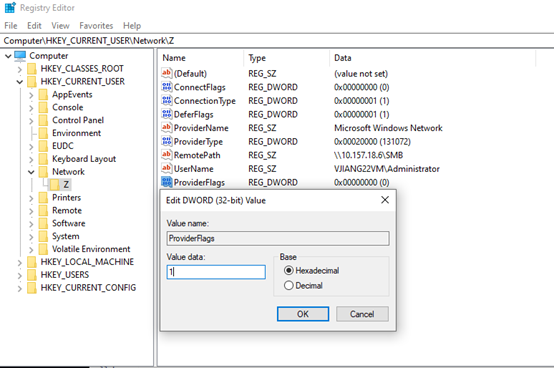The height and width of the screenshot is (368, 554).
Task: Collapse the HKEY_CURRENT_USER node
Action: click(19, 82)
